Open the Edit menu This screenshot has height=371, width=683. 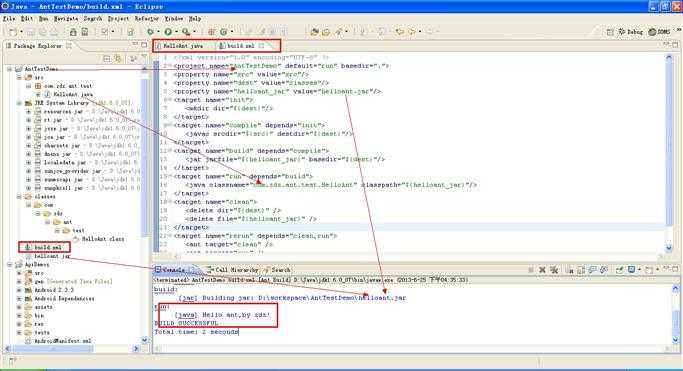(x=27, y=19)
